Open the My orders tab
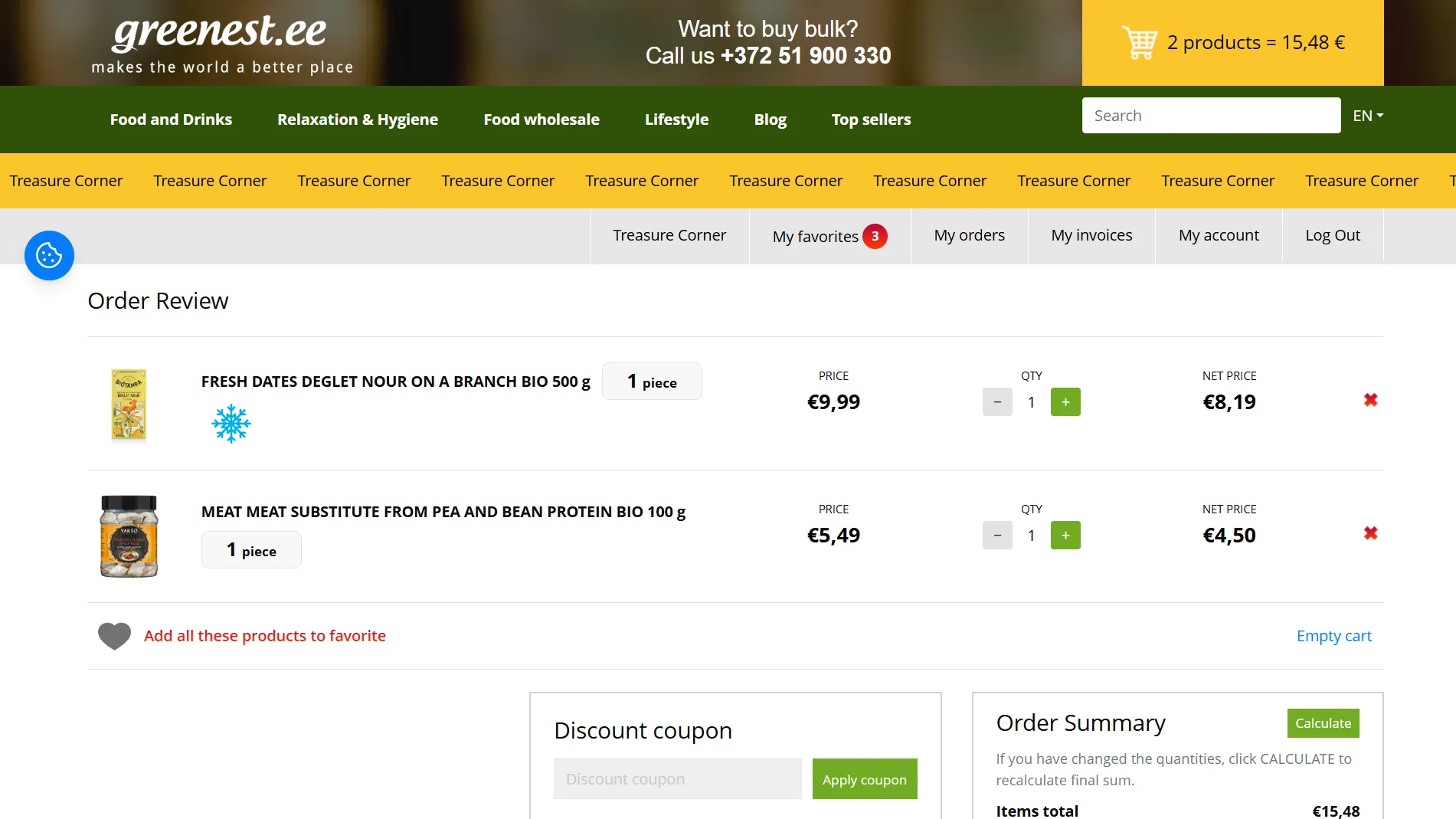 click(969, 235)
